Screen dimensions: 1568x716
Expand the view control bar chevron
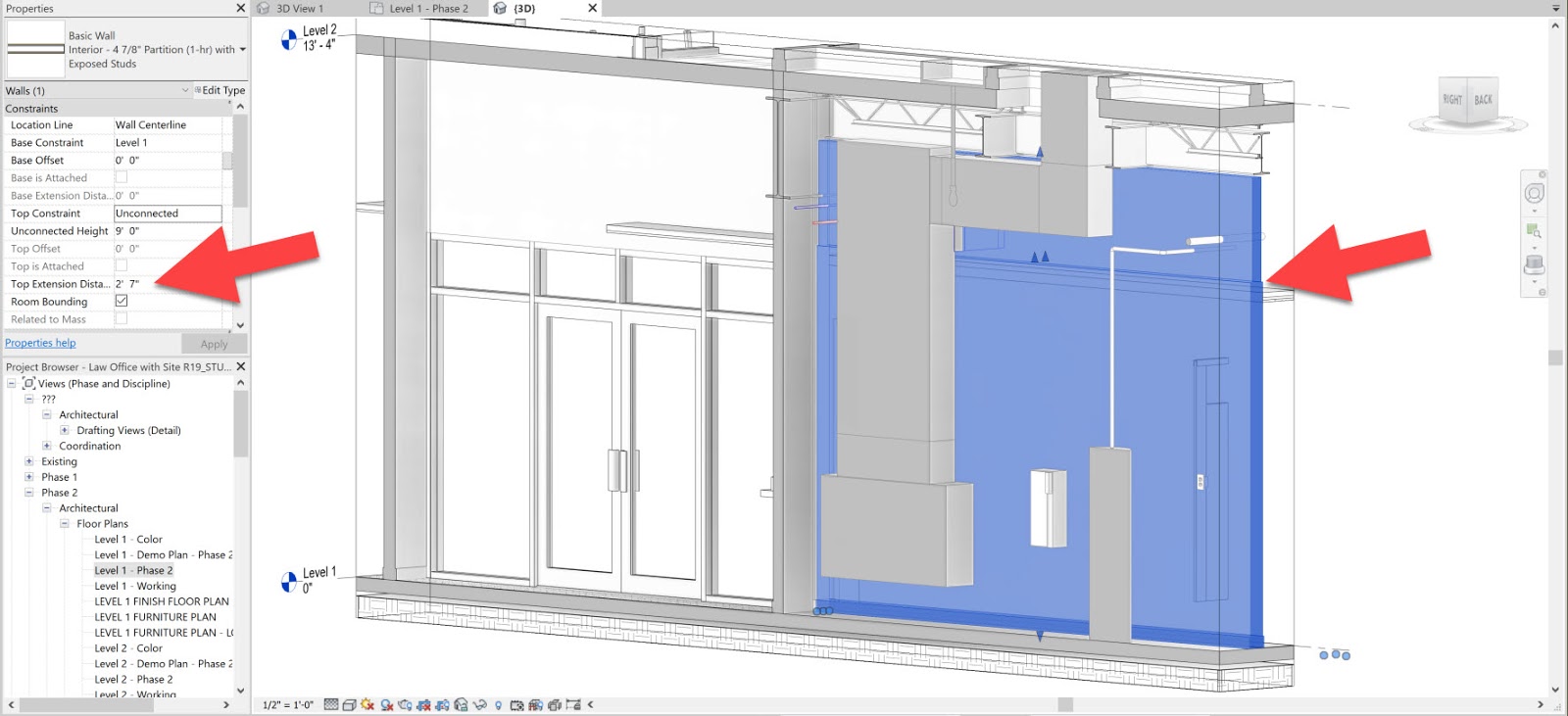(590, 704)
